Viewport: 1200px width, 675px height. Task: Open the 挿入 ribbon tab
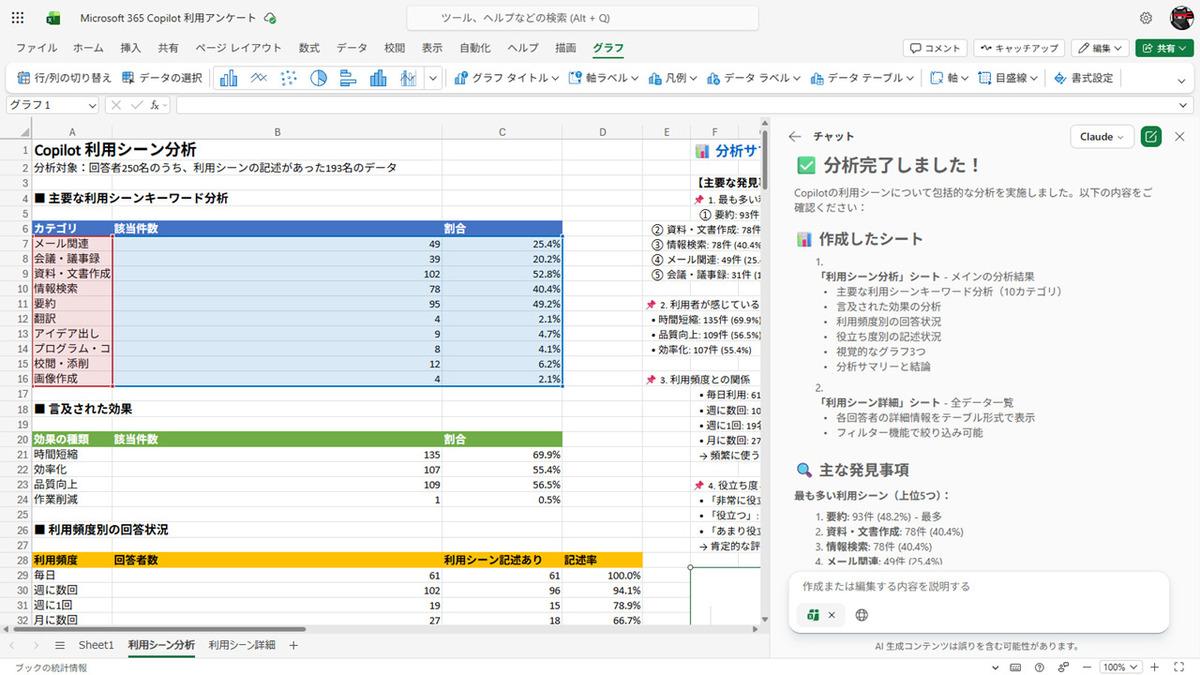click(x=131, y=48)
